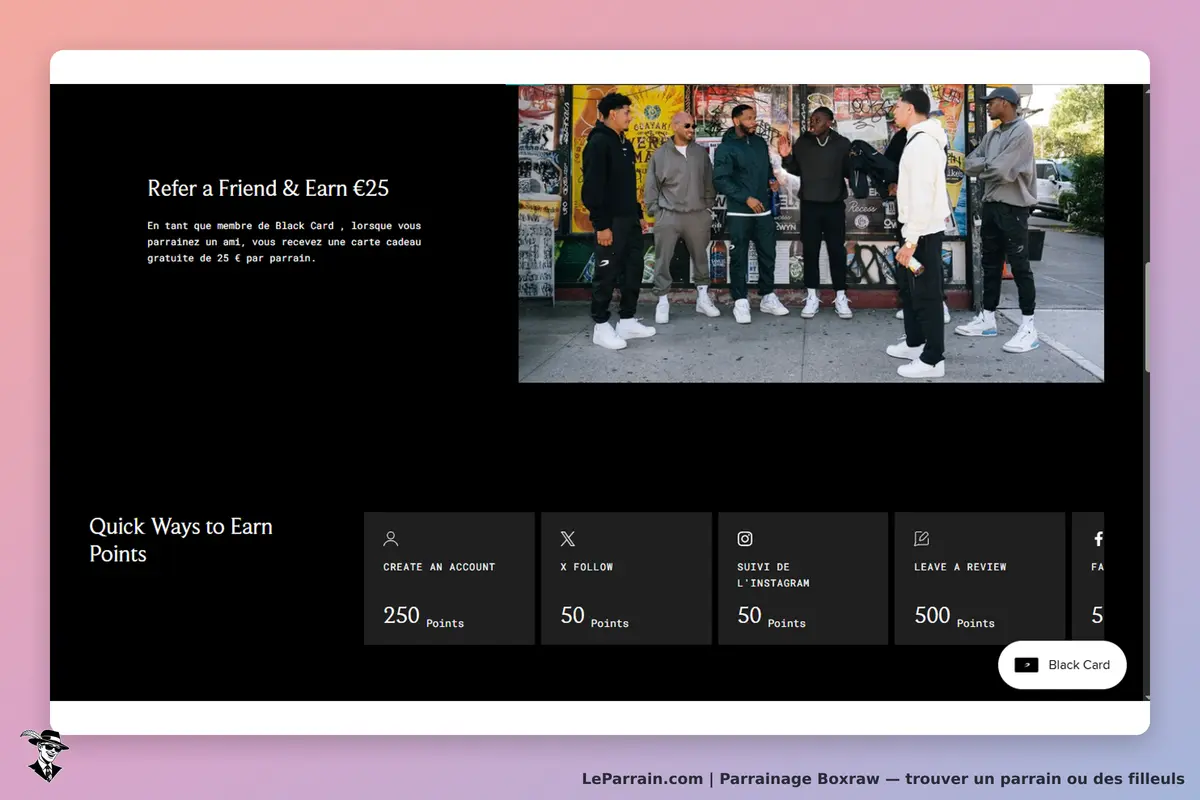Click the '500 Points' value
The height and width of the screenshot is (800, 1200).
click(x=955, y=616)
